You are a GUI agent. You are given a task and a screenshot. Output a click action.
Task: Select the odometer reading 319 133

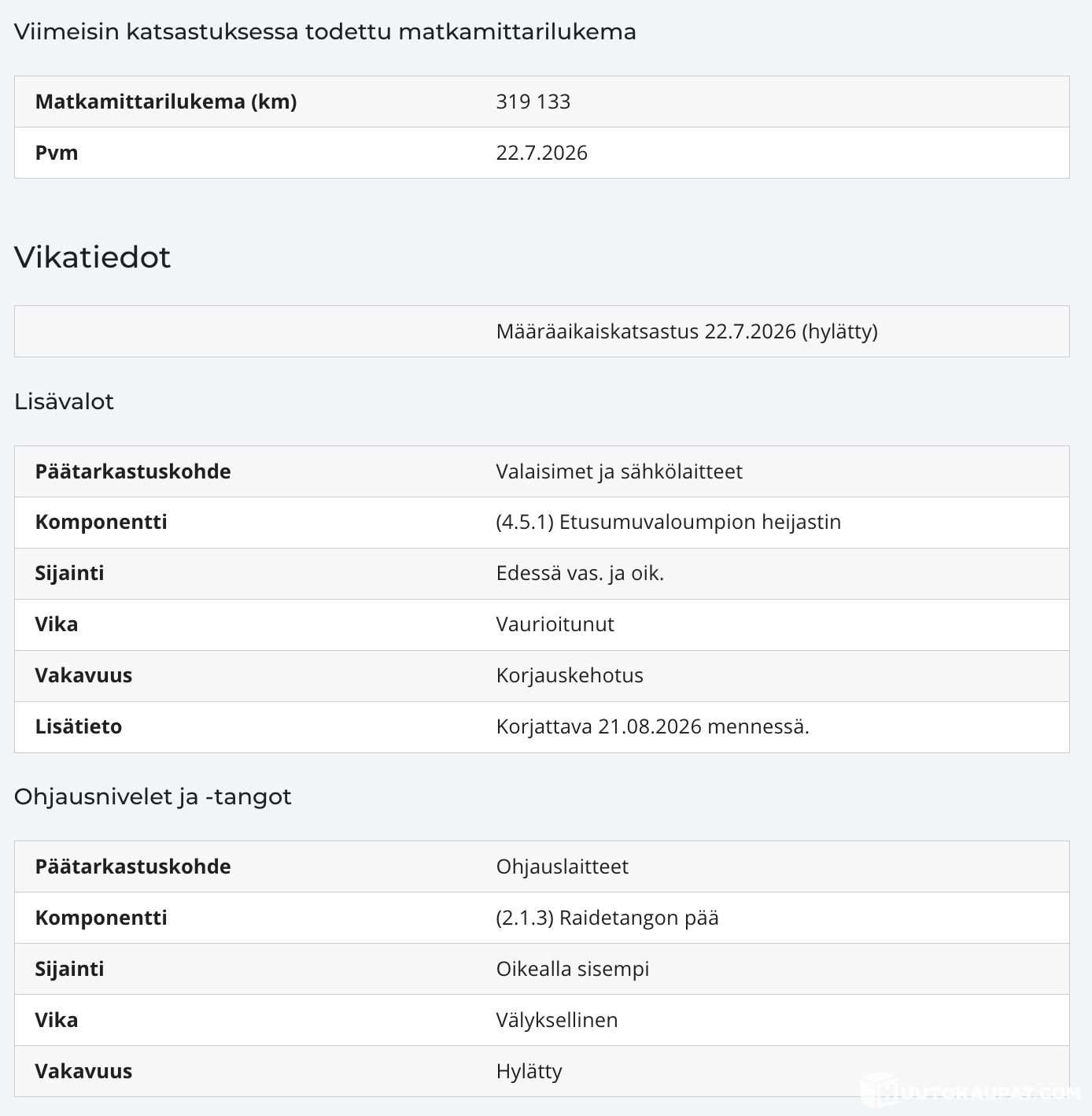(x=533, y=102)
